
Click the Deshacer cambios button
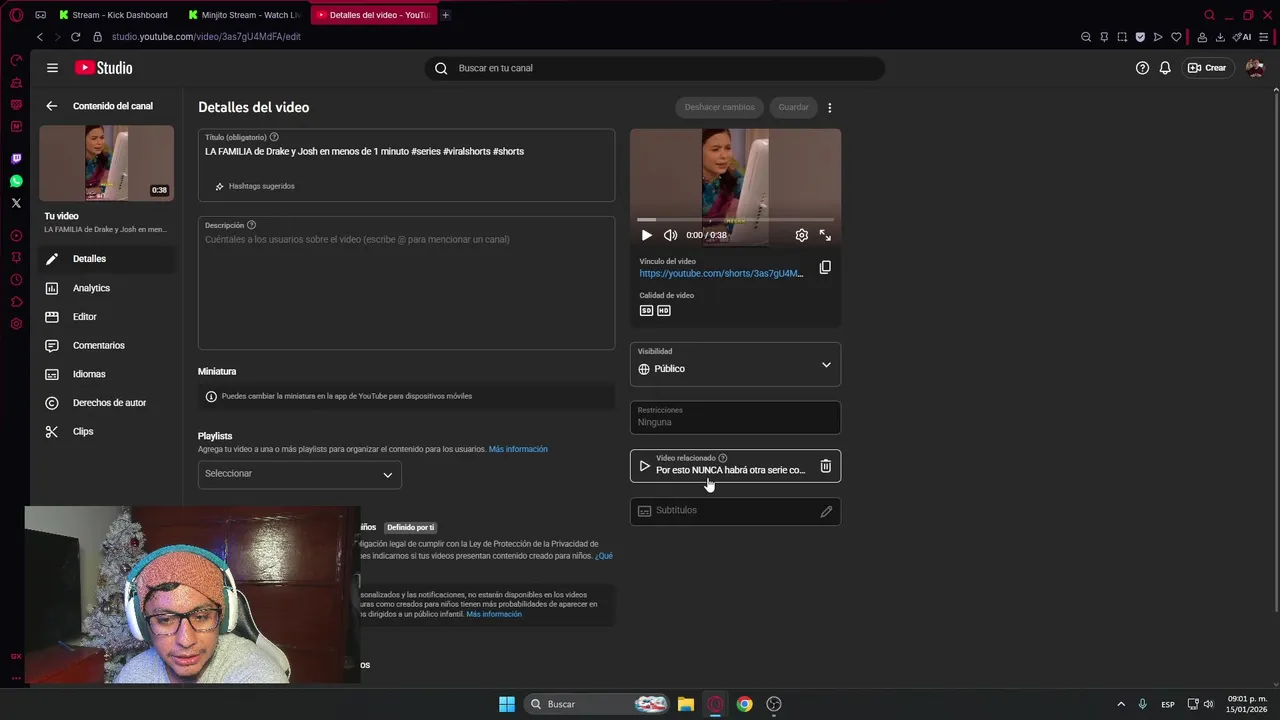coord(719,107)
